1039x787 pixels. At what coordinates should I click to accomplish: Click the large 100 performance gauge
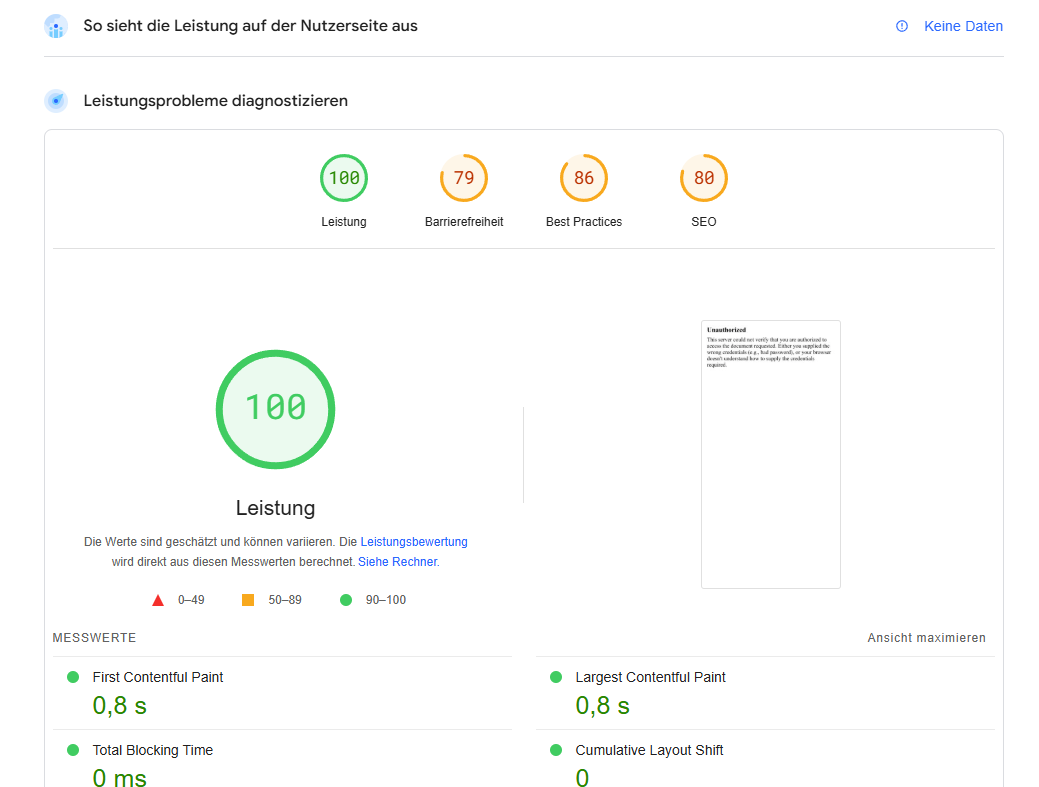pos(276,409)
